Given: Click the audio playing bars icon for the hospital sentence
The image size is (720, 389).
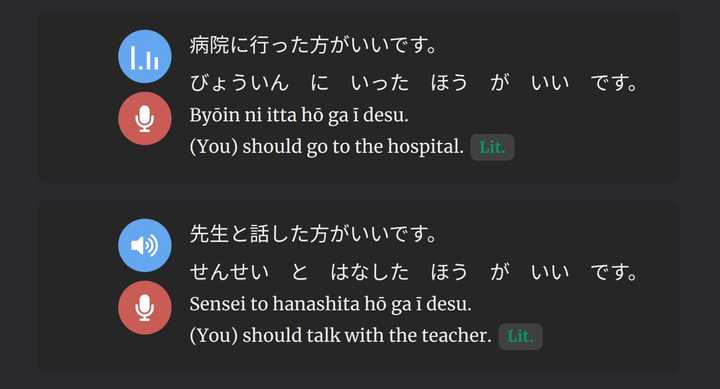Looking at the screenshot, I should [145, 56].
